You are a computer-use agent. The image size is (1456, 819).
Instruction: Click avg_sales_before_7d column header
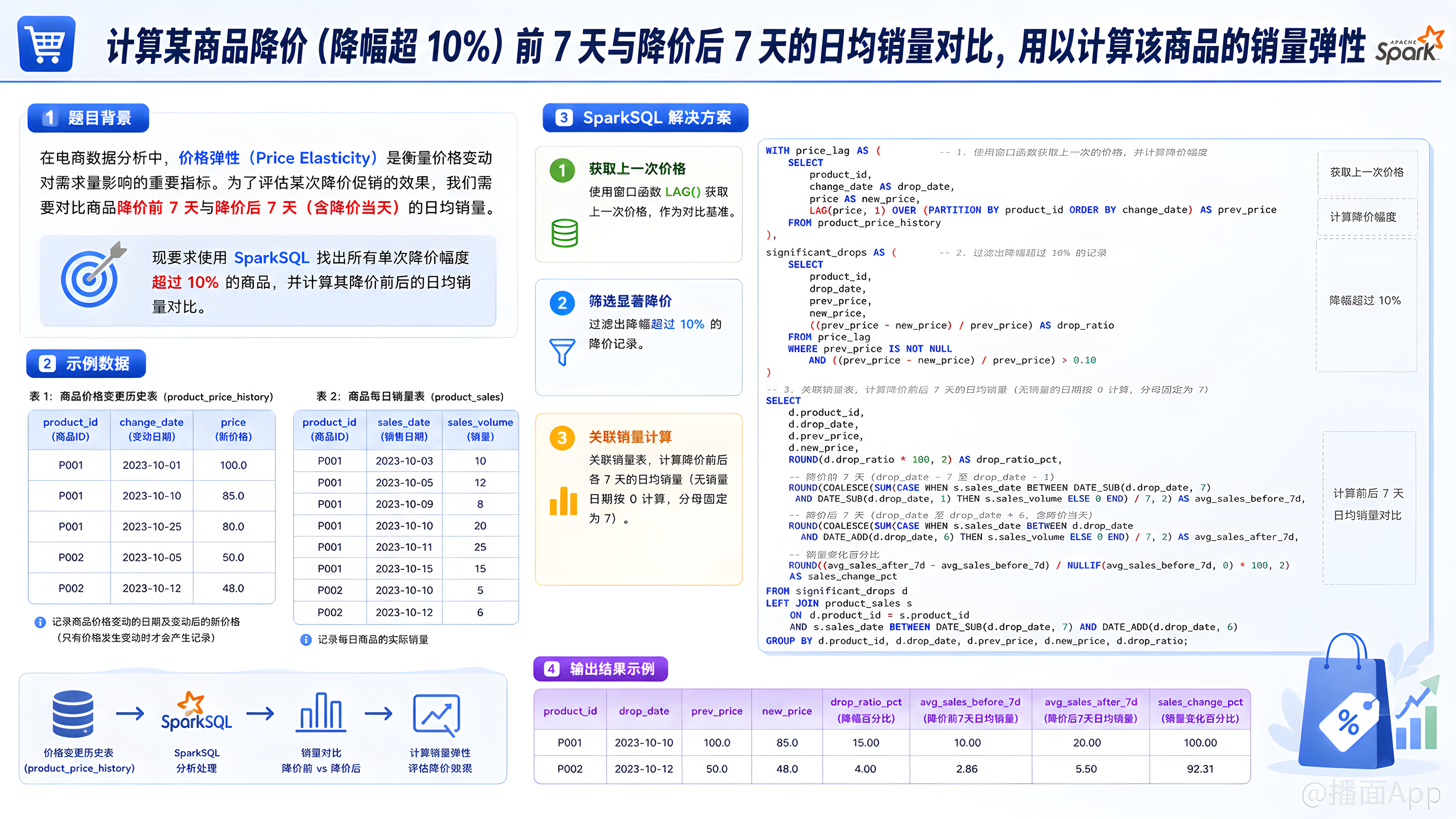tap(970, 710)
